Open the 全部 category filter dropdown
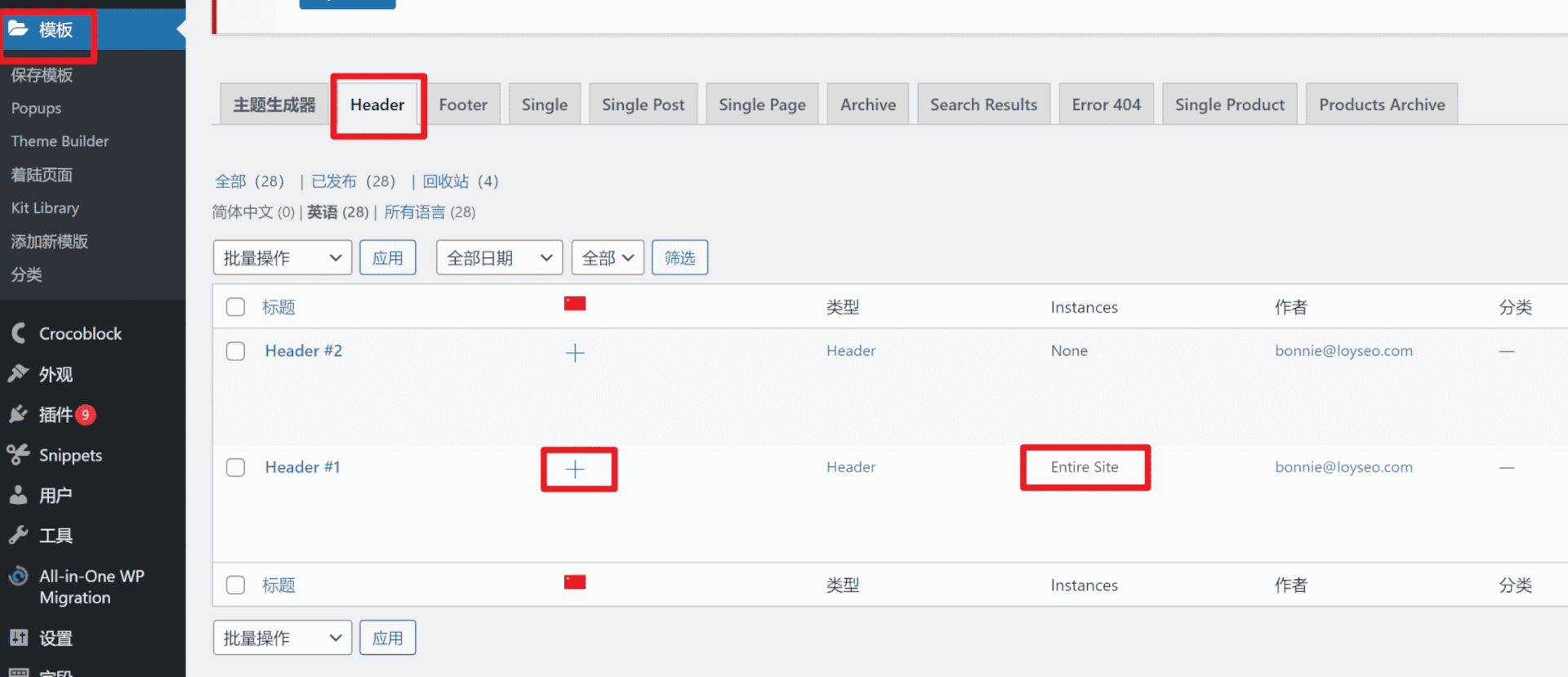Viewport: 1568px width, 677px height. click(x=608, y=258)
